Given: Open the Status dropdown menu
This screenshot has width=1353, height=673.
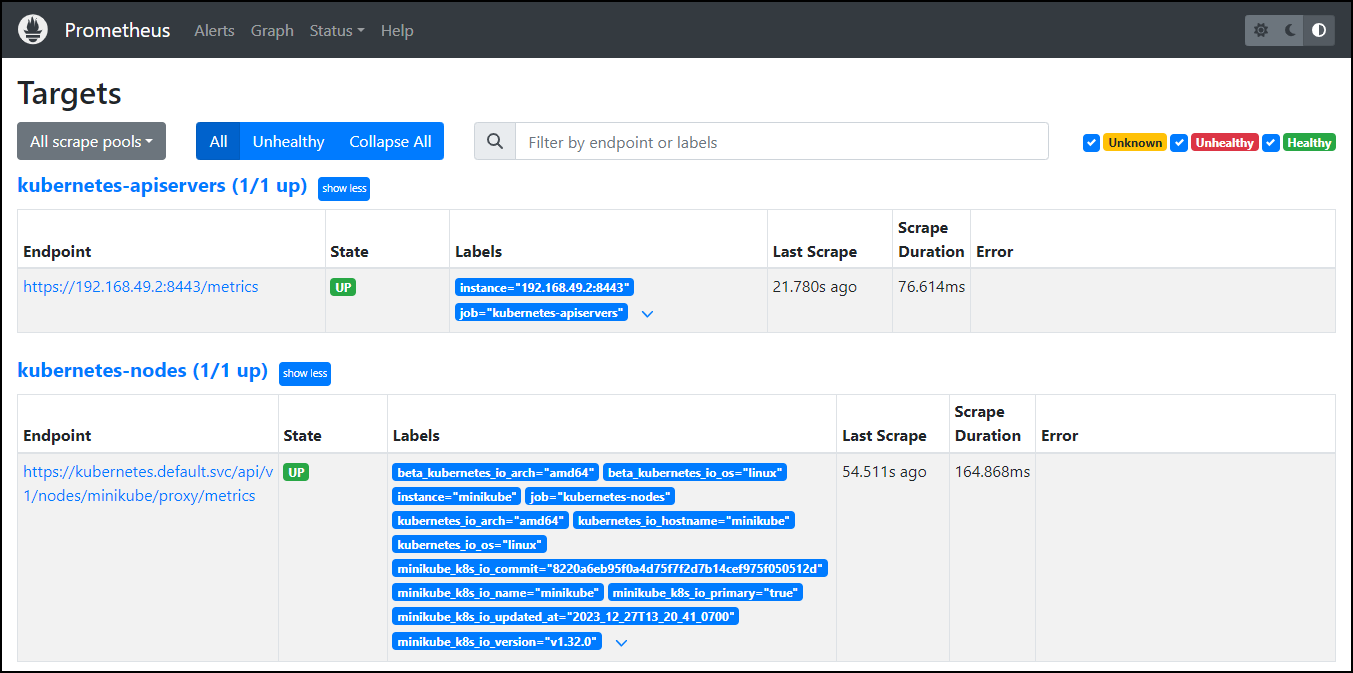Looking at the screenshot, I should 337,31.
